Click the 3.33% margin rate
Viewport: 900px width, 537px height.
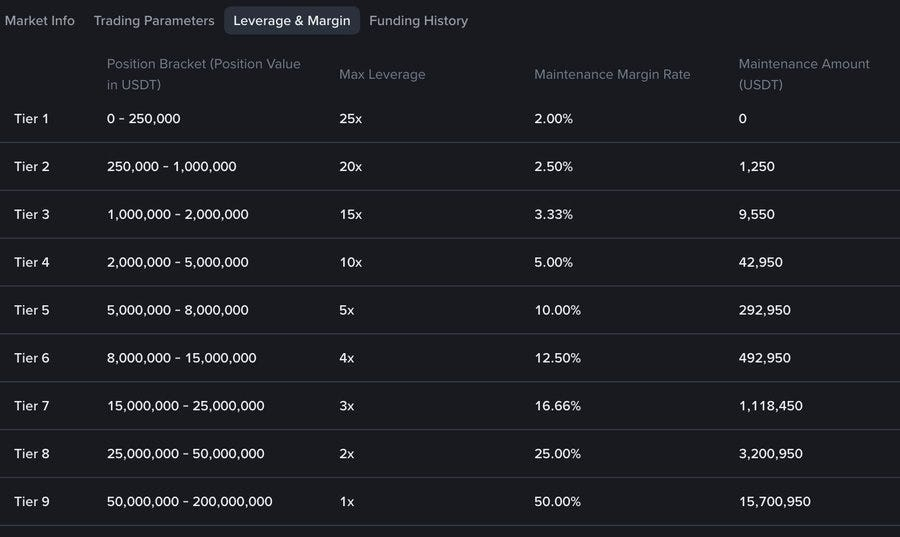(553, 215)
